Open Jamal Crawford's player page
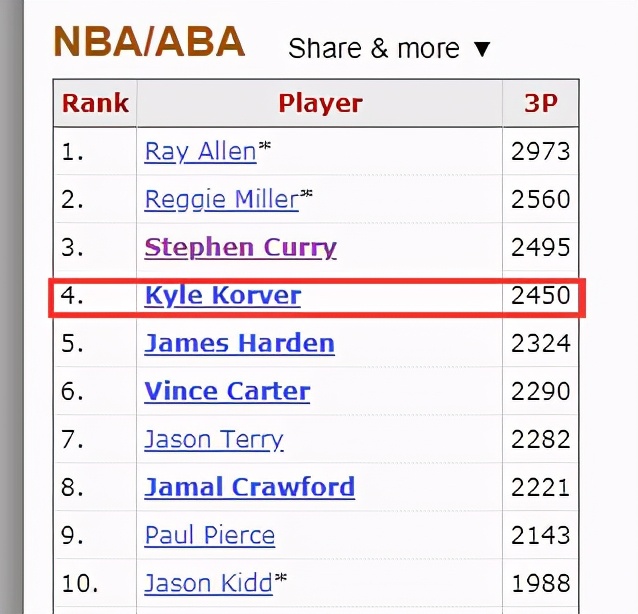This screenshot has width=638, height=614. [250, 487]
